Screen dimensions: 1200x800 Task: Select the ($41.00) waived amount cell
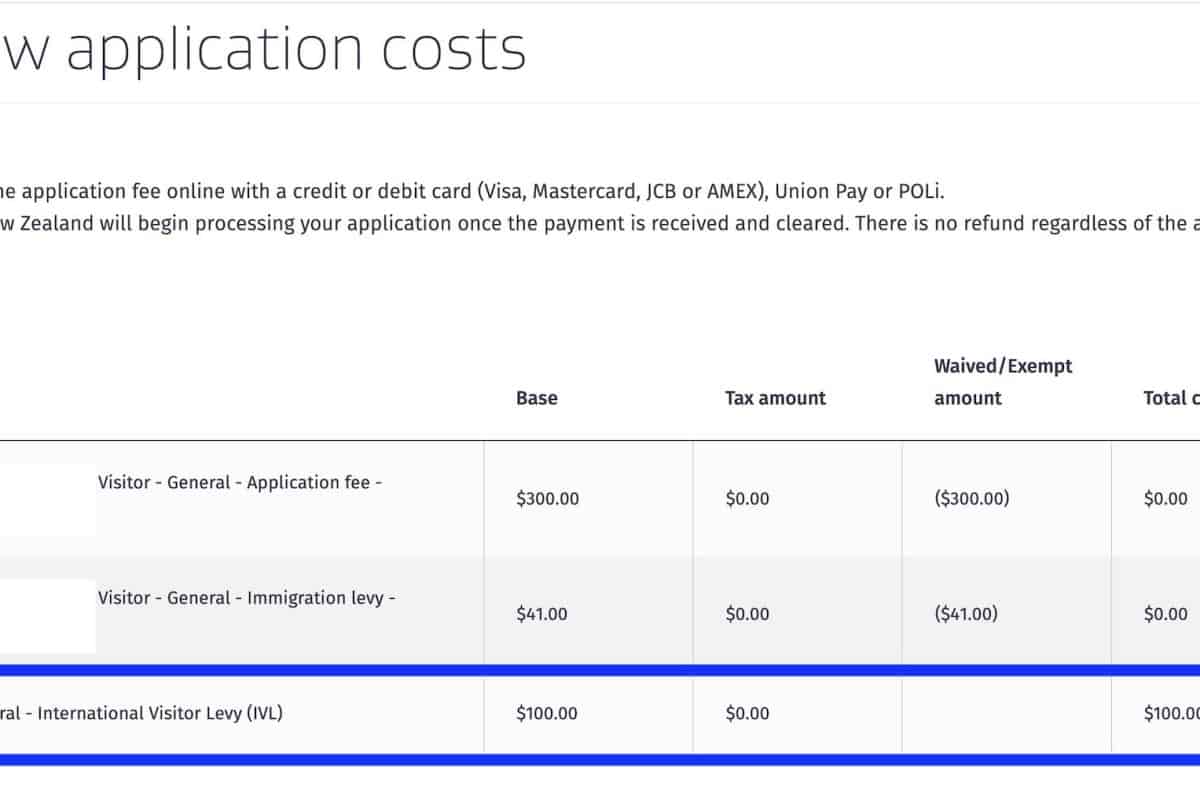pos(965,614)
